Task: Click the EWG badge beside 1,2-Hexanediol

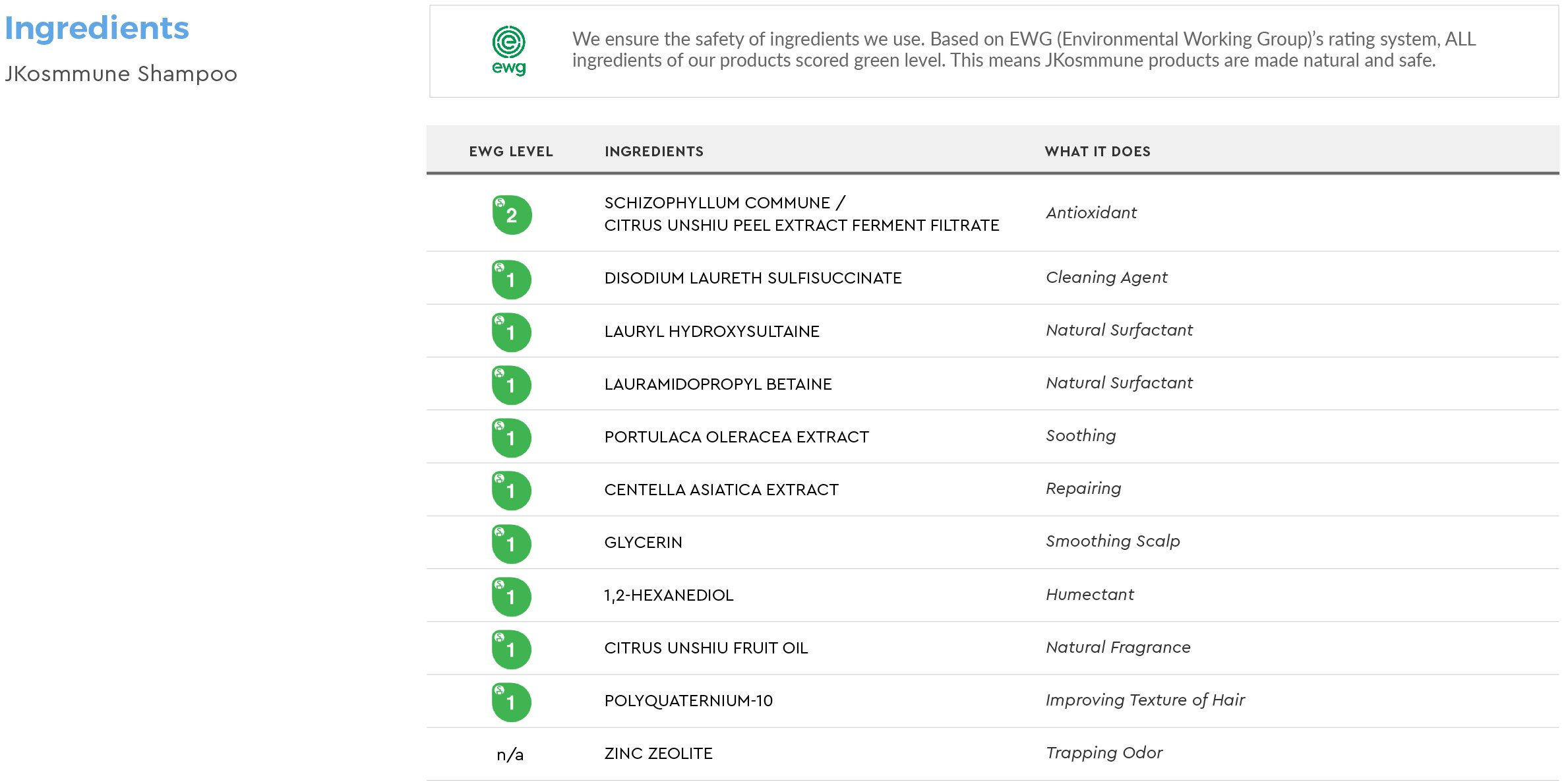Action: tap(511, 597)
